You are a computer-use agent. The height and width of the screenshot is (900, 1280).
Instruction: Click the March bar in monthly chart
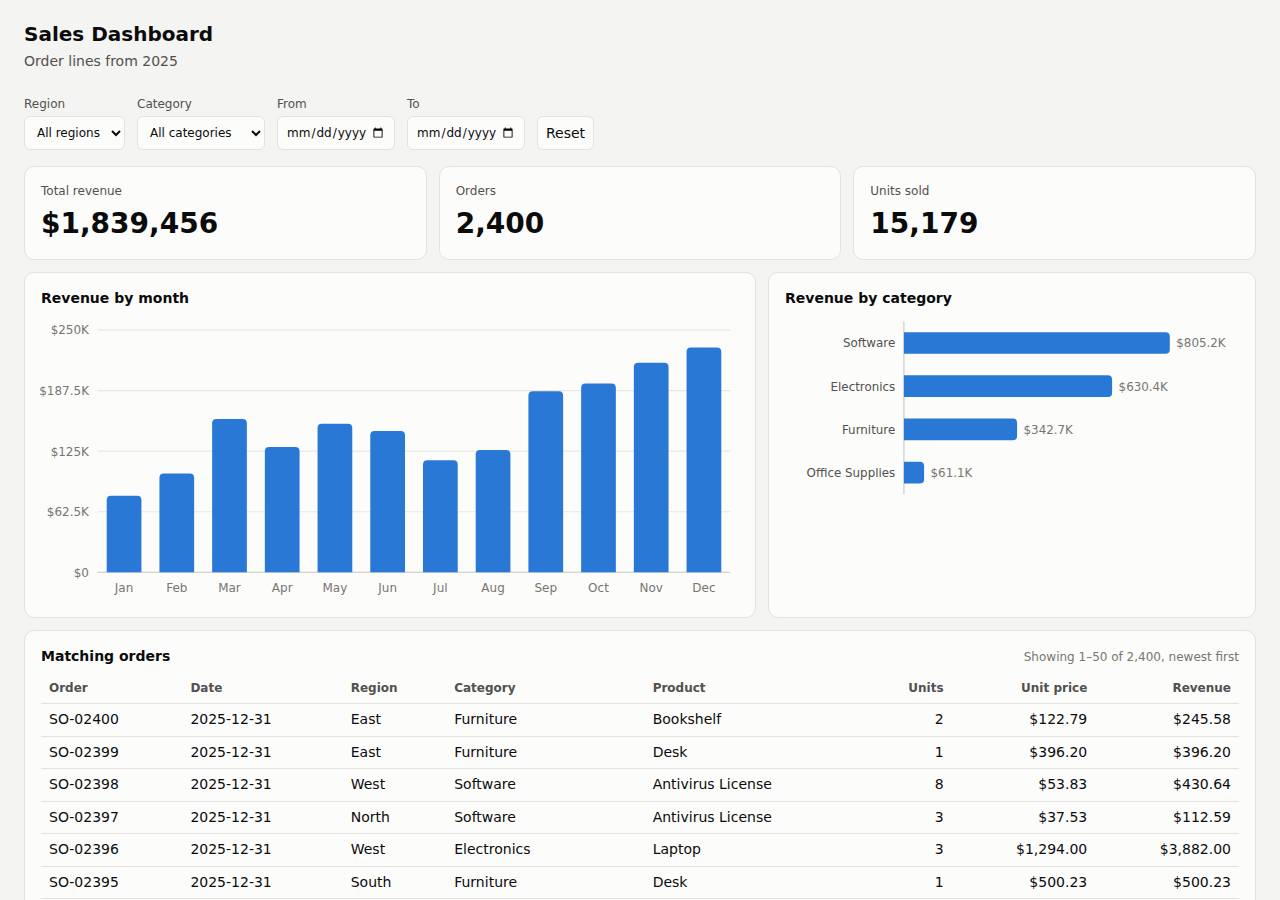pyautogui.click(x=229, y=496)
